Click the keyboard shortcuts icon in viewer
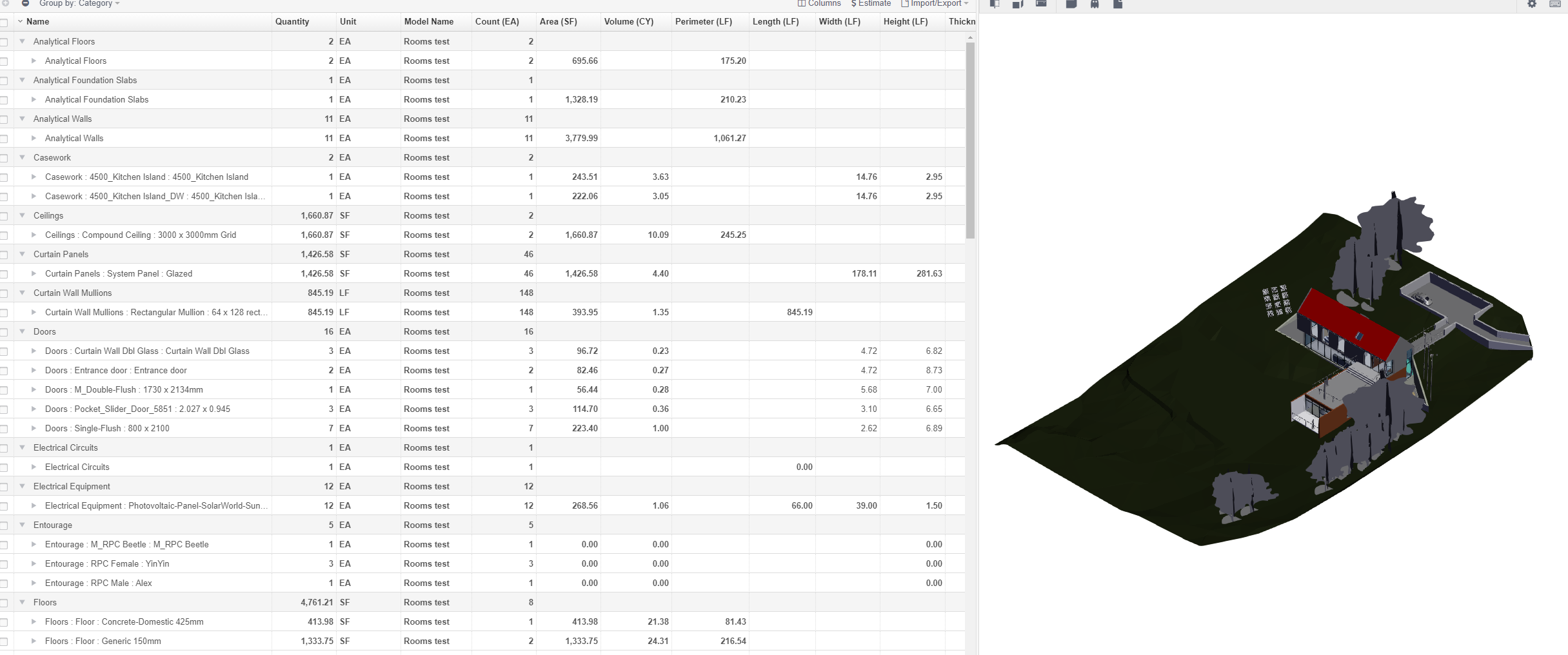This screenshot has width=1568, height=655. click(x=1555, y=4)
